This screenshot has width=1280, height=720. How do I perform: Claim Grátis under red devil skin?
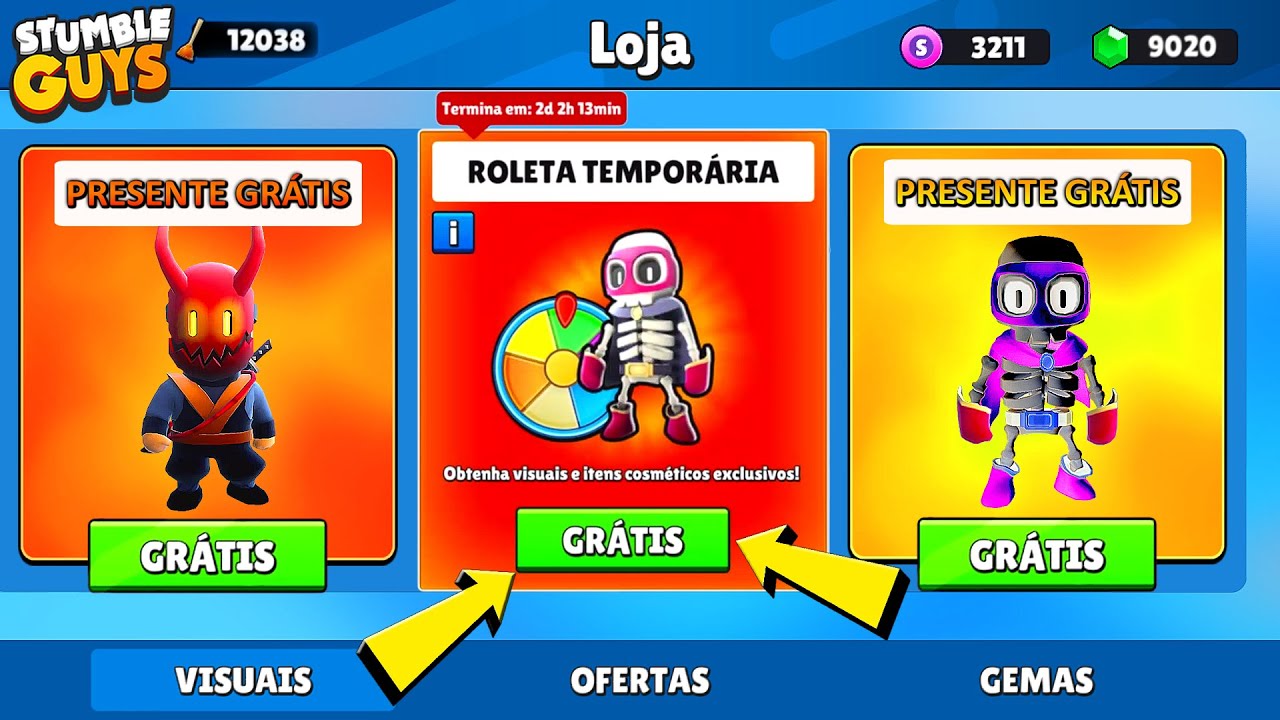tap(207, 555)
